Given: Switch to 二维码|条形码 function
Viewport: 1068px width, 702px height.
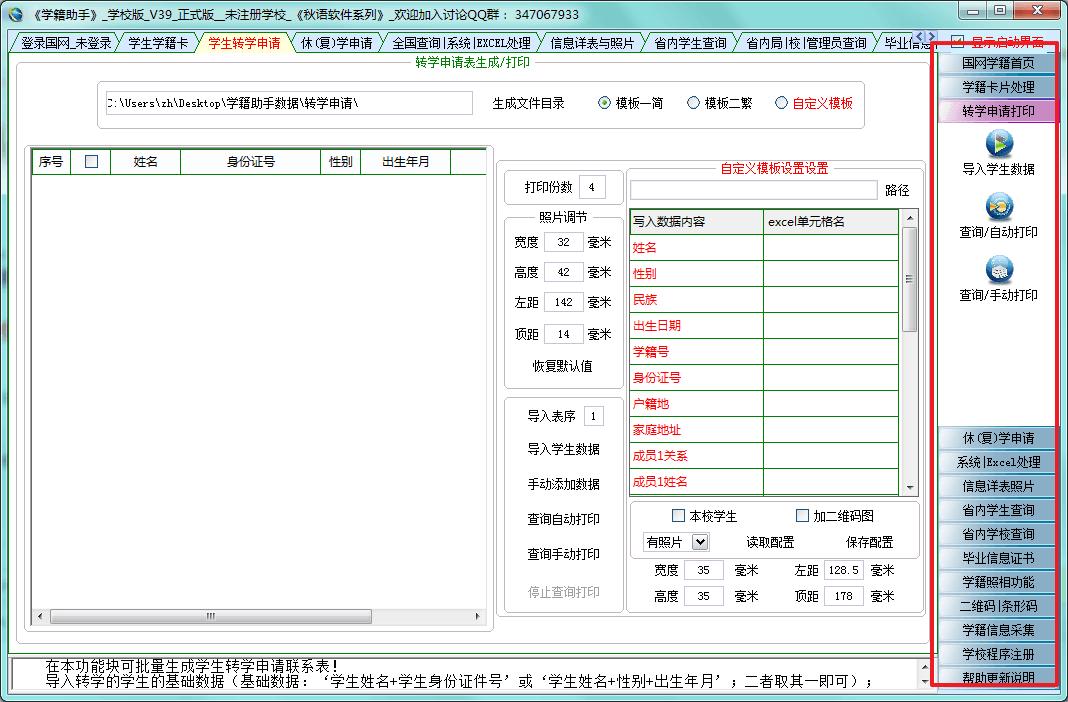Looking at the screenshot, I should (x=999, y=604).
